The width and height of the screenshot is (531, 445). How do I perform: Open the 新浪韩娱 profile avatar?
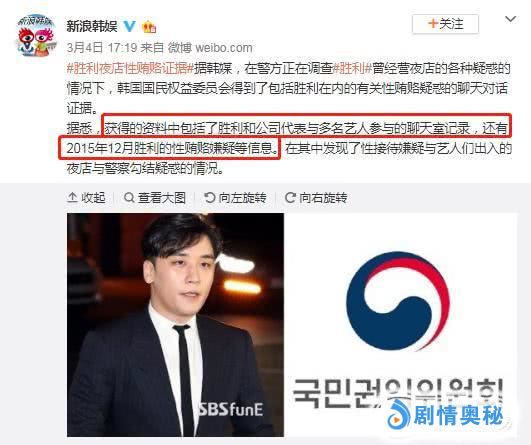click(36, 36)
